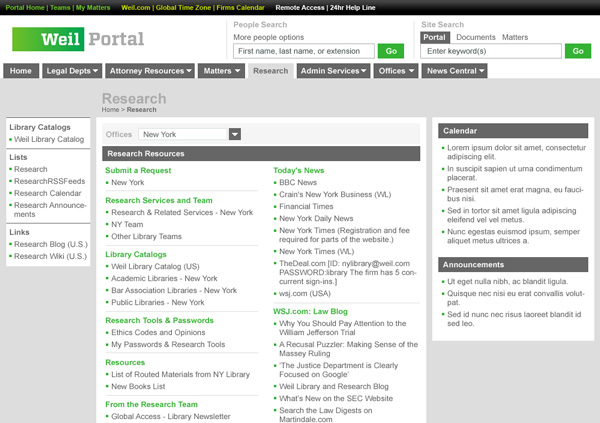The height and width of the screenshot is (423, 600).
Task: Open Research Wiki (U.S.) link
Action: click(x=51, y=256)
